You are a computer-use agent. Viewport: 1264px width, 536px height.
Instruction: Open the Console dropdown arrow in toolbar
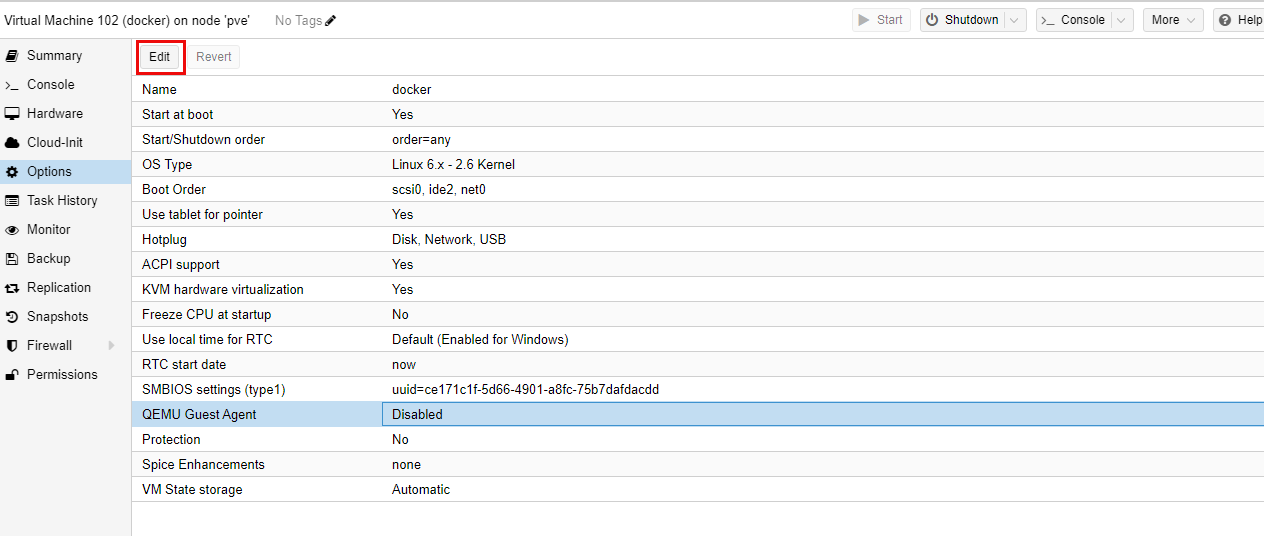coord(1122,20)
